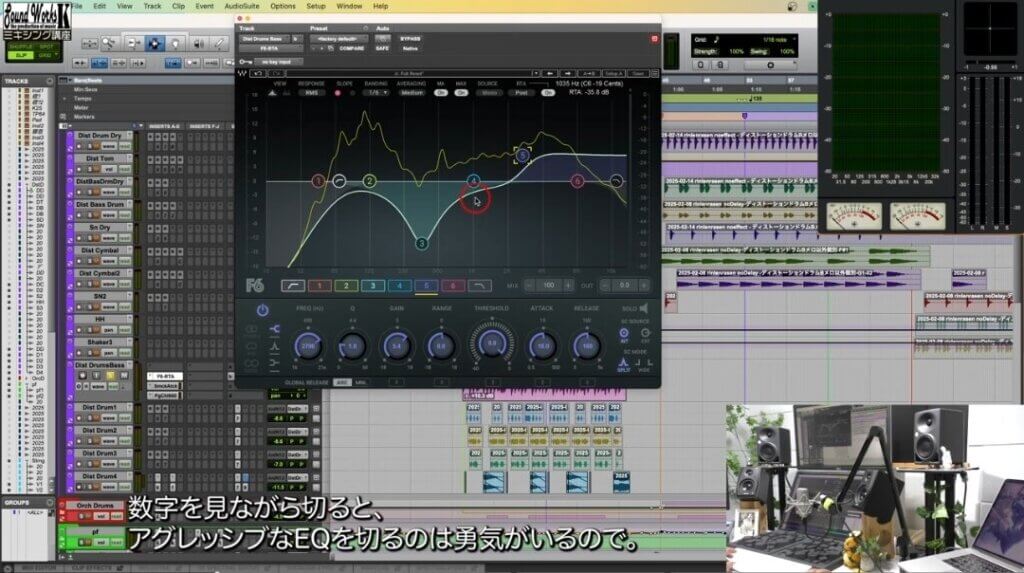Click EQ band node 6 on graph
1024x573 pixels.
pyautogui.click(x=577, y=181)
